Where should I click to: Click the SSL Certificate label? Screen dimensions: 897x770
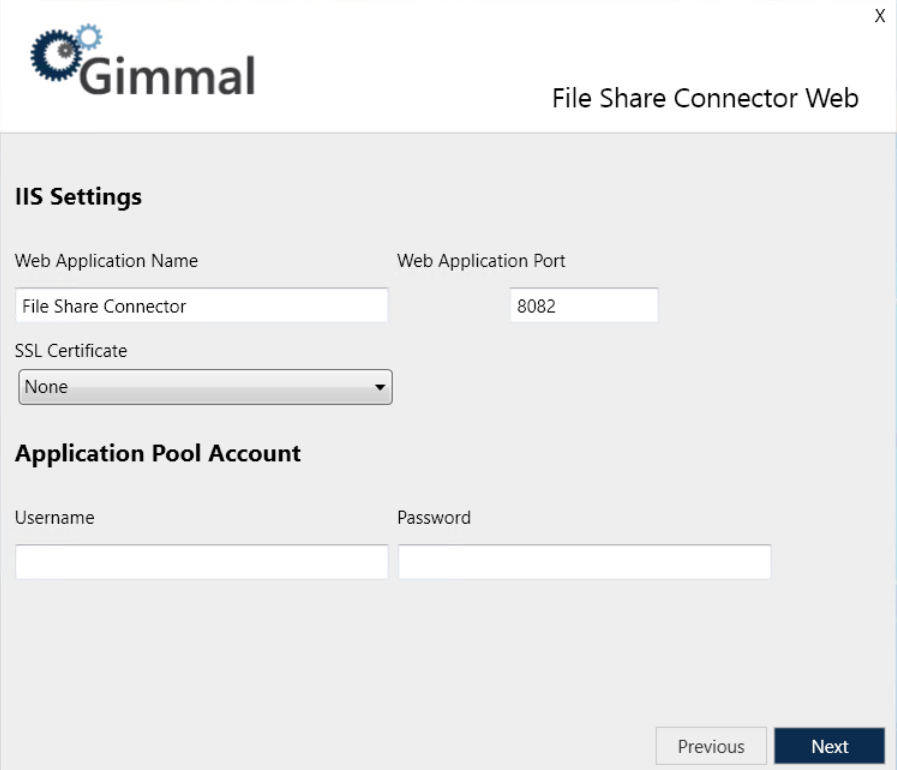(71, 351)
